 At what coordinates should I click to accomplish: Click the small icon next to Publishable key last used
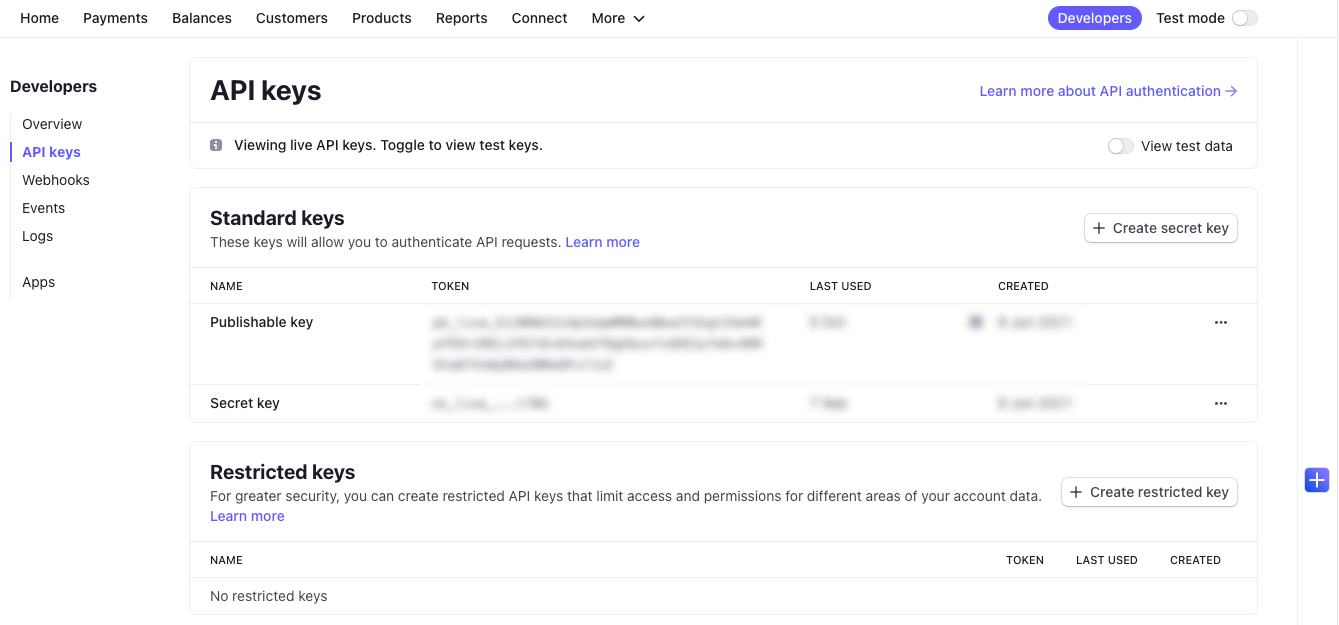tap(975, 322)
